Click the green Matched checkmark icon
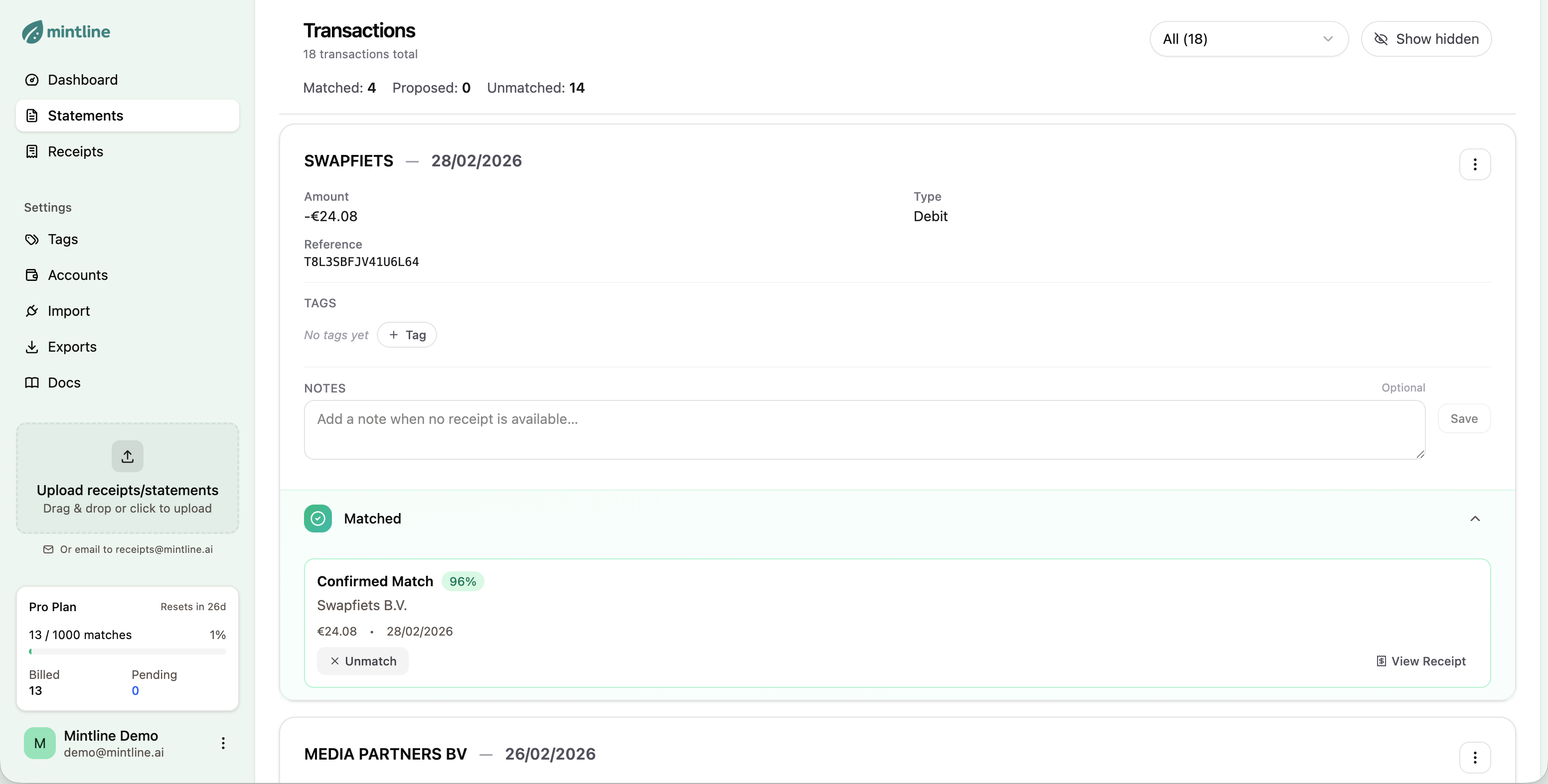Screen dimensions: 1548x784 click(318, 519)
